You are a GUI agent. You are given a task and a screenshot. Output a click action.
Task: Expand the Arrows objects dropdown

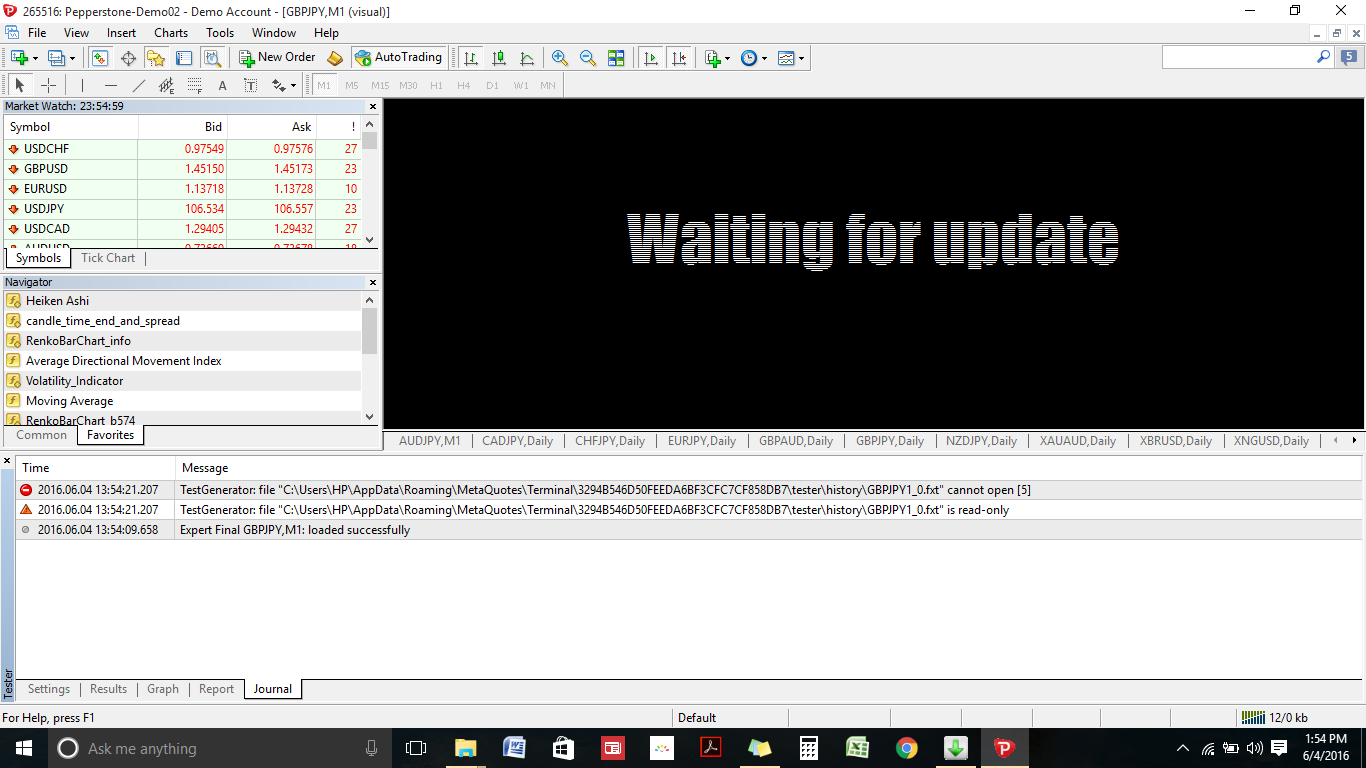click(292, 86)
